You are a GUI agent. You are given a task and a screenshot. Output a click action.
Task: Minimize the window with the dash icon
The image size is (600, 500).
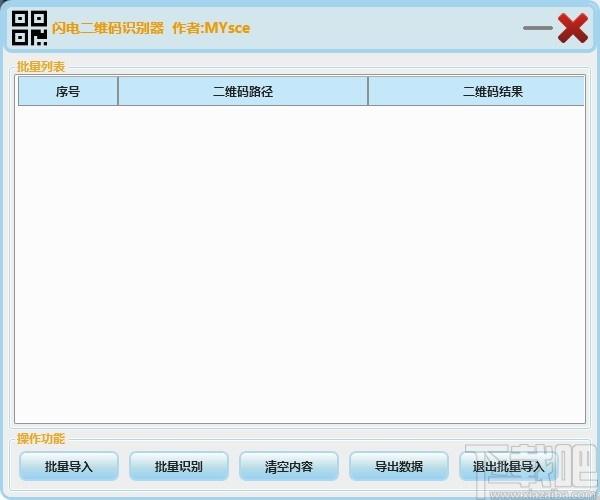tap(538, 28)
